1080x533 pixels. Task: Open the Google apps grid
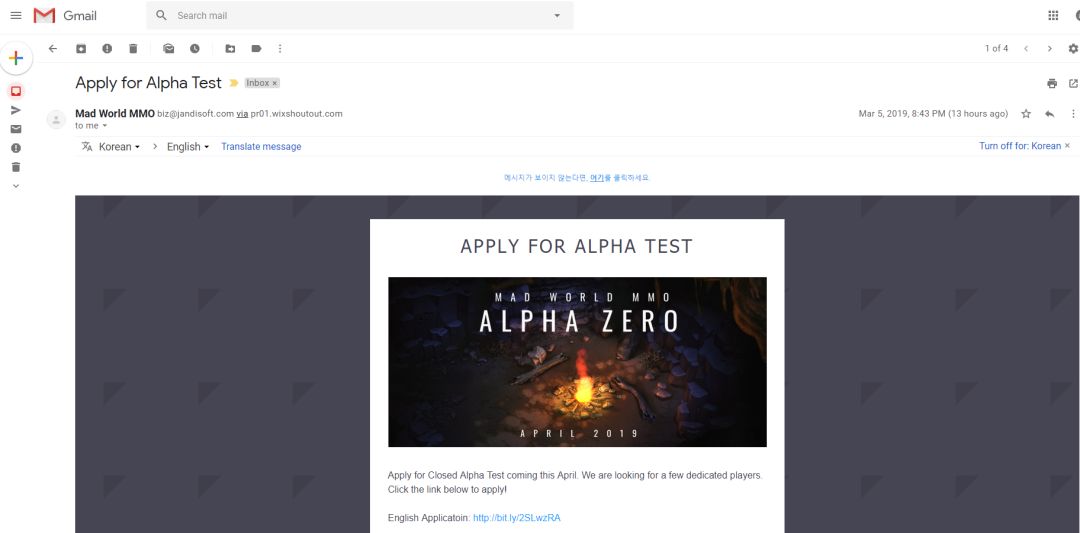1053,15
